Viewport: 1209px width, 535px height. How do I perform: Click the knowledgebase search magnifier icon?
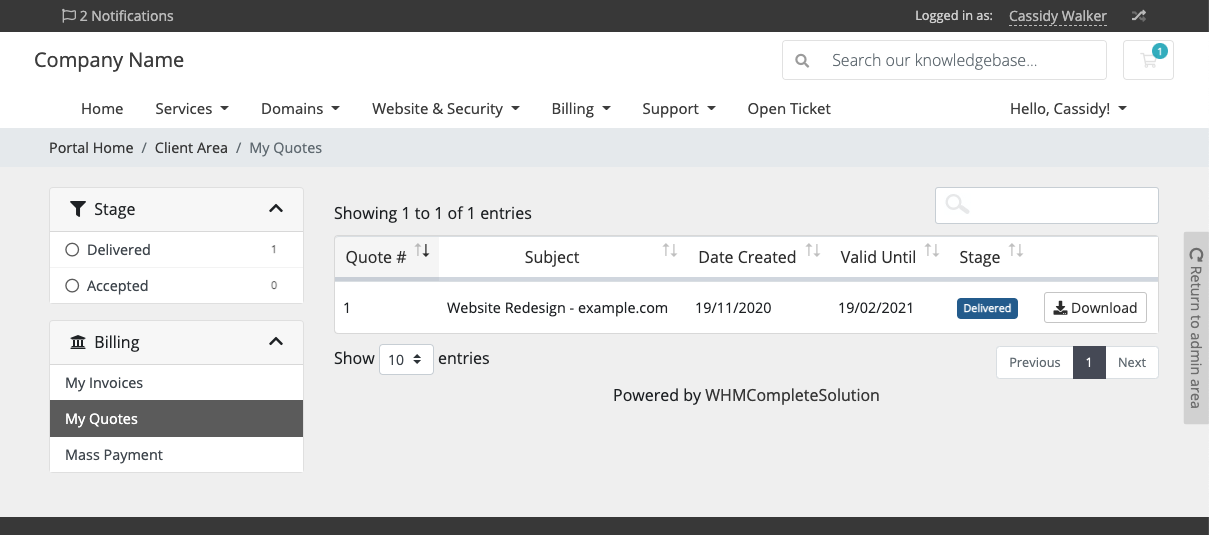coord(802,60)
